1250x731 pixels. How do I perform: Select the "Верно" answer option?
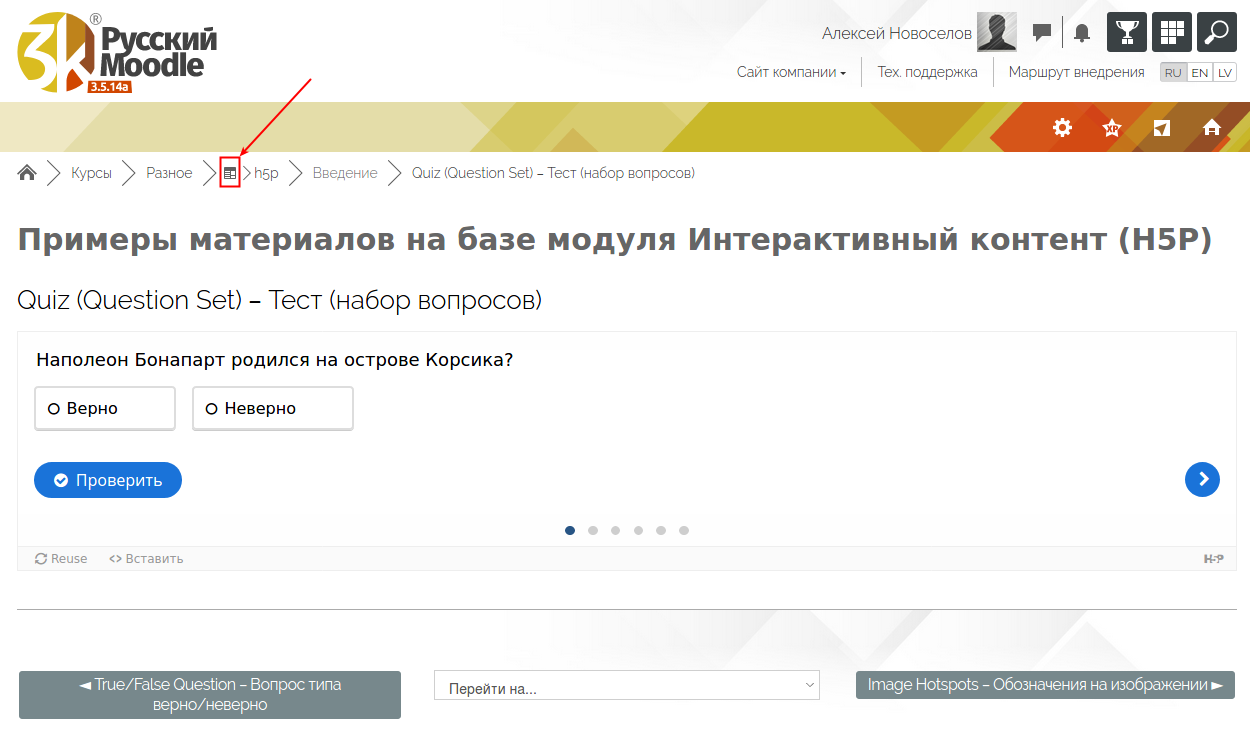coord(105,408)
